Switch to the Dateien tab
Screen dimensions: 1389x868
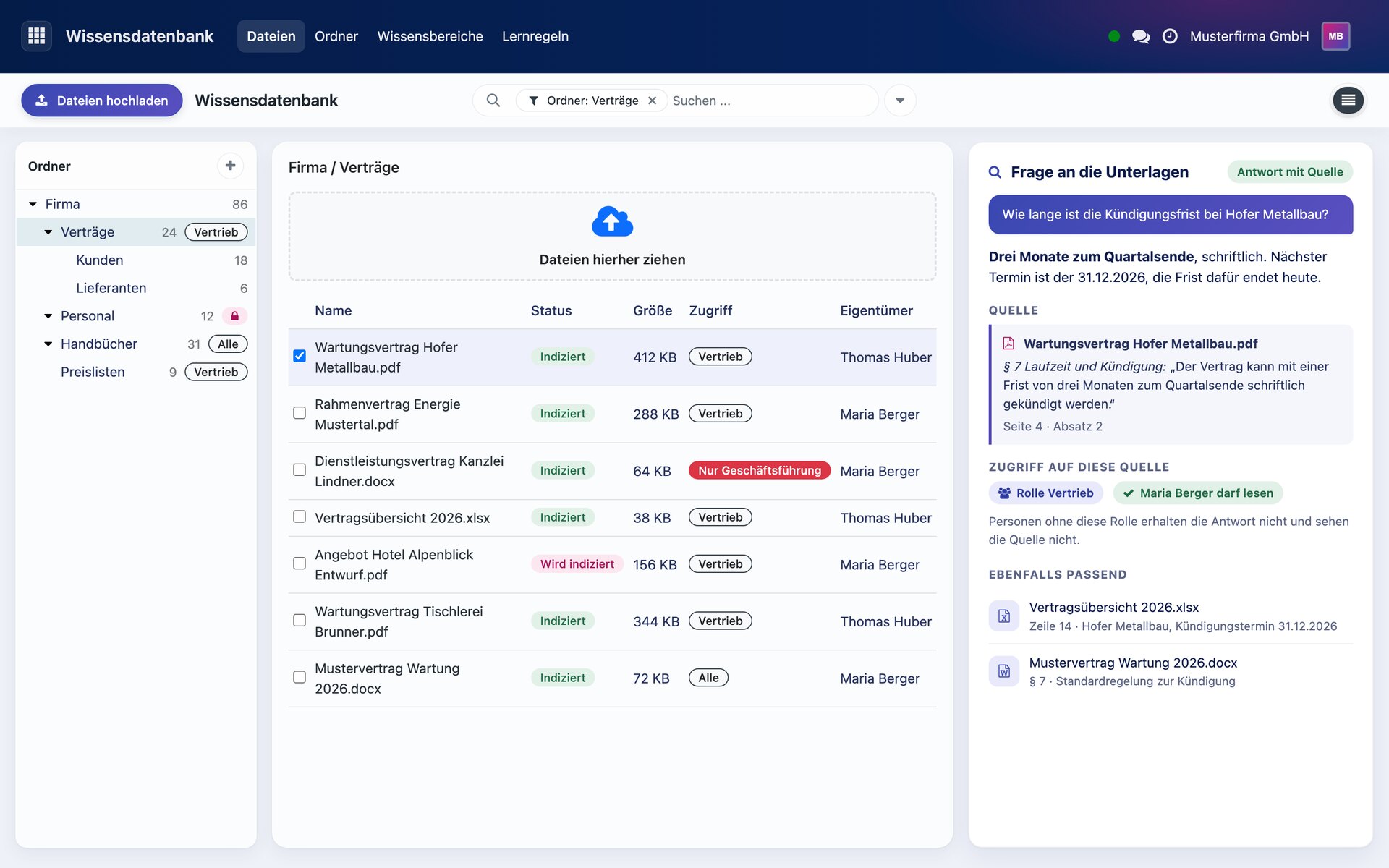(x=271, y=36)
